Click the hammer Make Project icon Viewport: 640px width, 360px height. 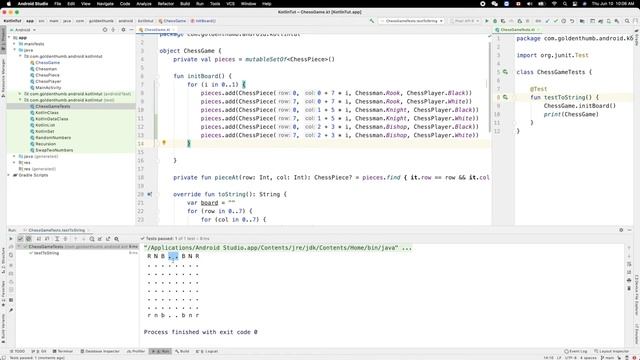(372, 21)
